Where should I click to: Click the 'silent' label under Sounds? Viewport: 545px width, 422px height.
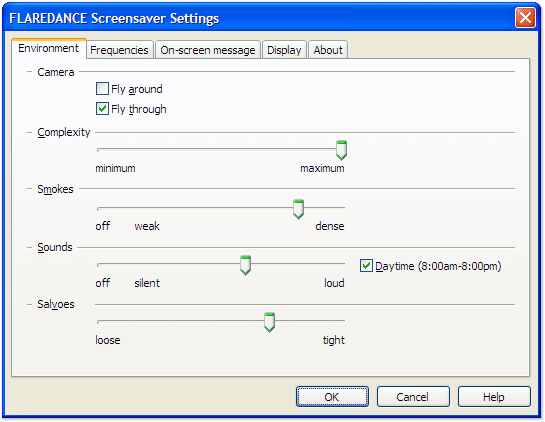click(x=147, y=283)
